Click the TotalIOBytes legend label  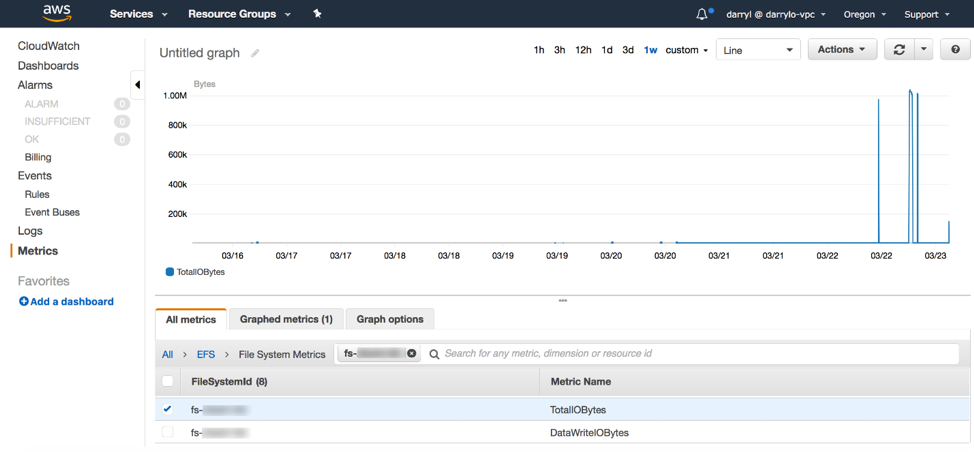click(201, 272)
